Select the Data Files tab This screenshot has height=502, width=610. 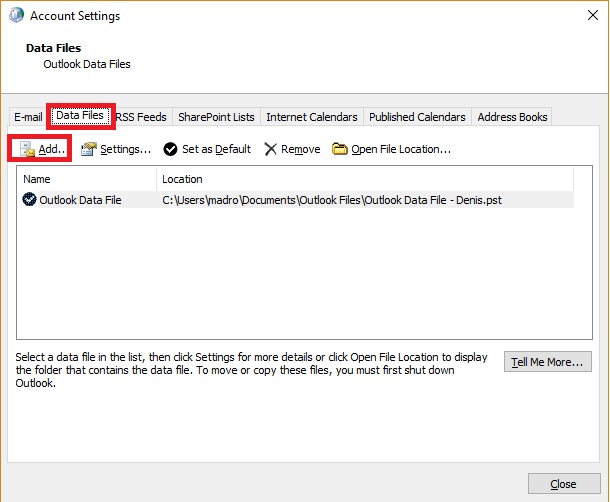click(x=80, y=116)
